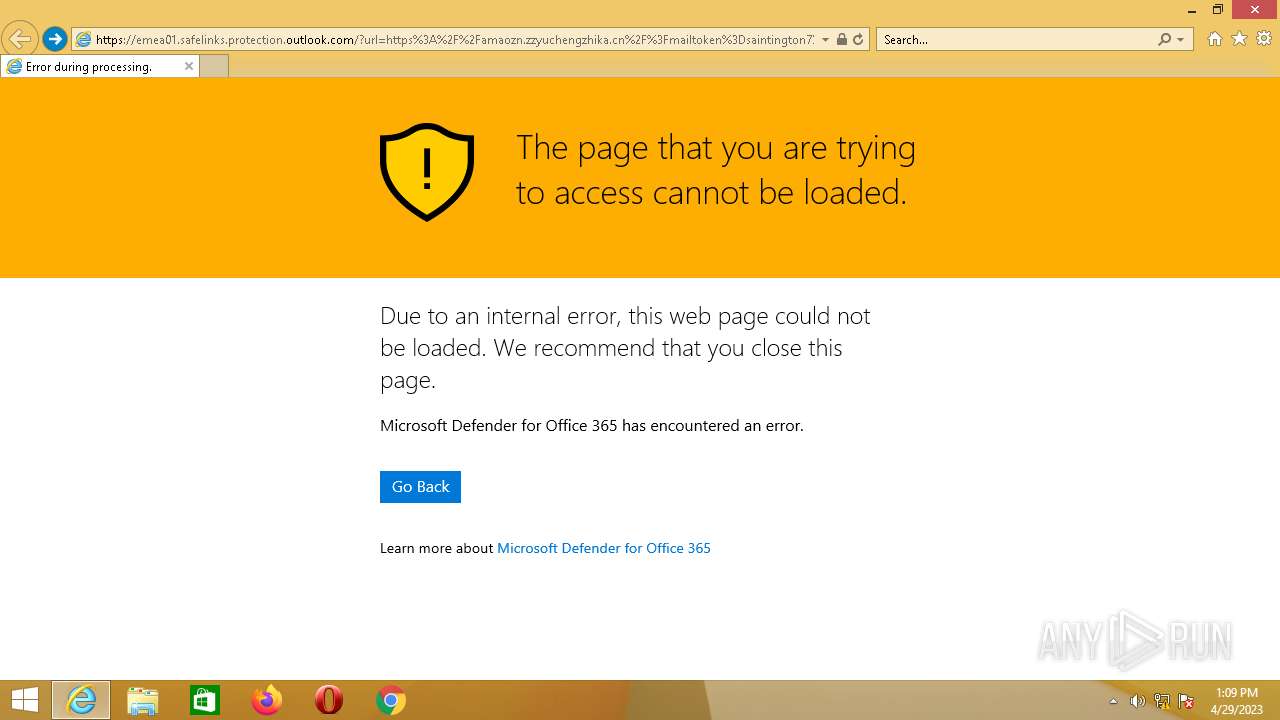1280x720 pixels.
Task: Open the address bar autocomplete dropdown arrow
Action: point(825,40)
